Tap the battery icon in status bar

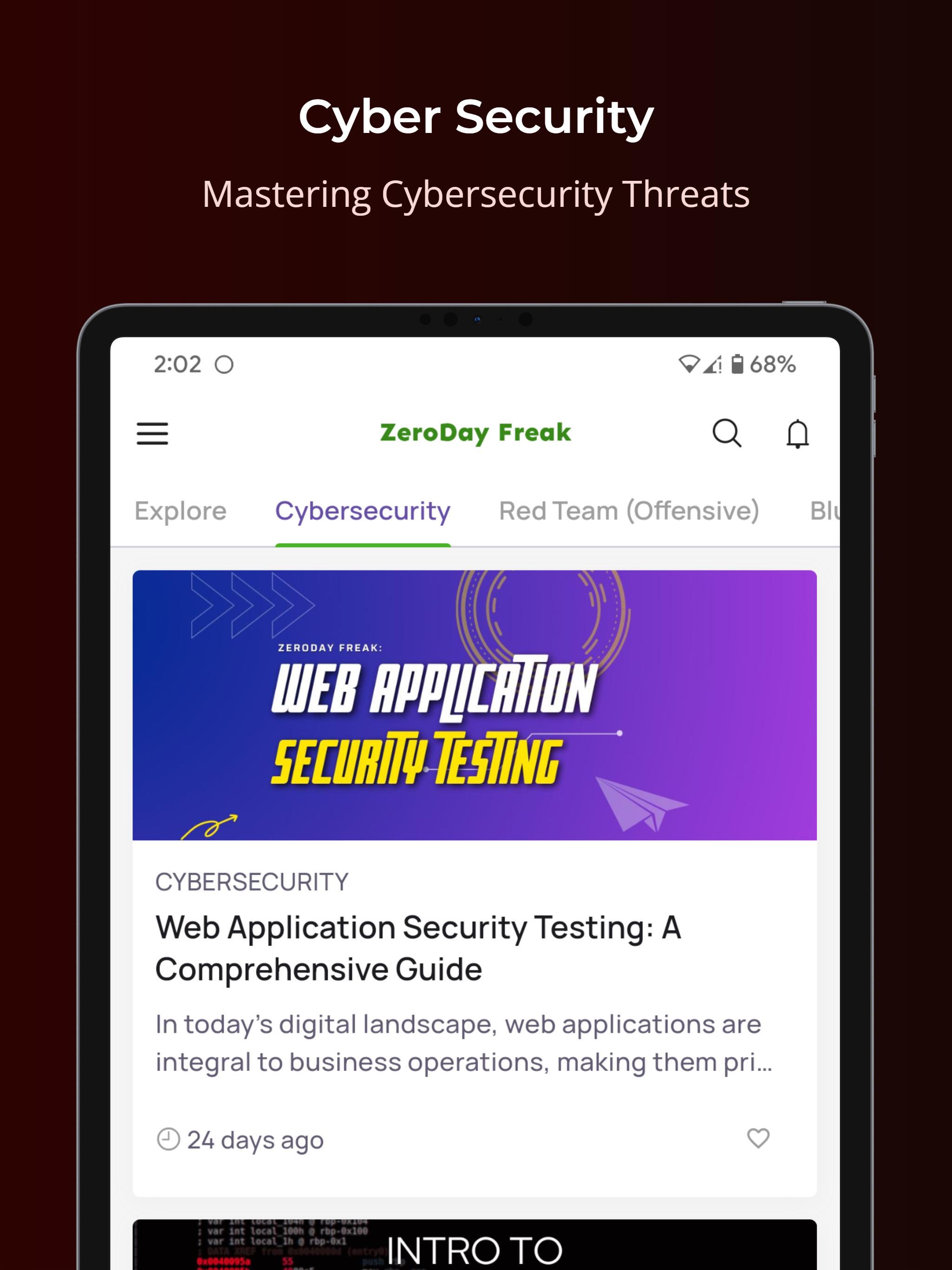[x=737, y=364]
